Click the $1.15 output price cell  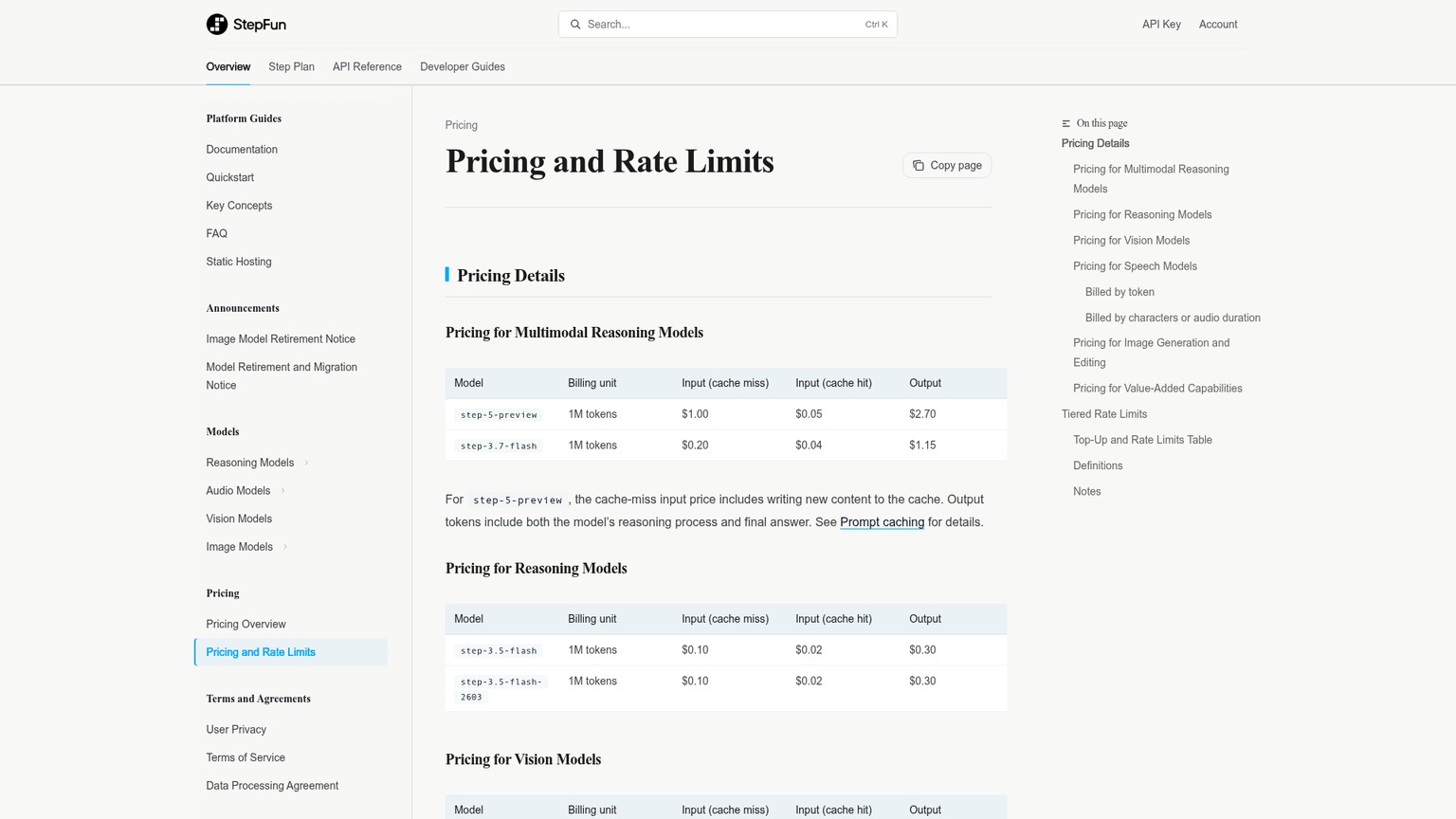point(922,446)
